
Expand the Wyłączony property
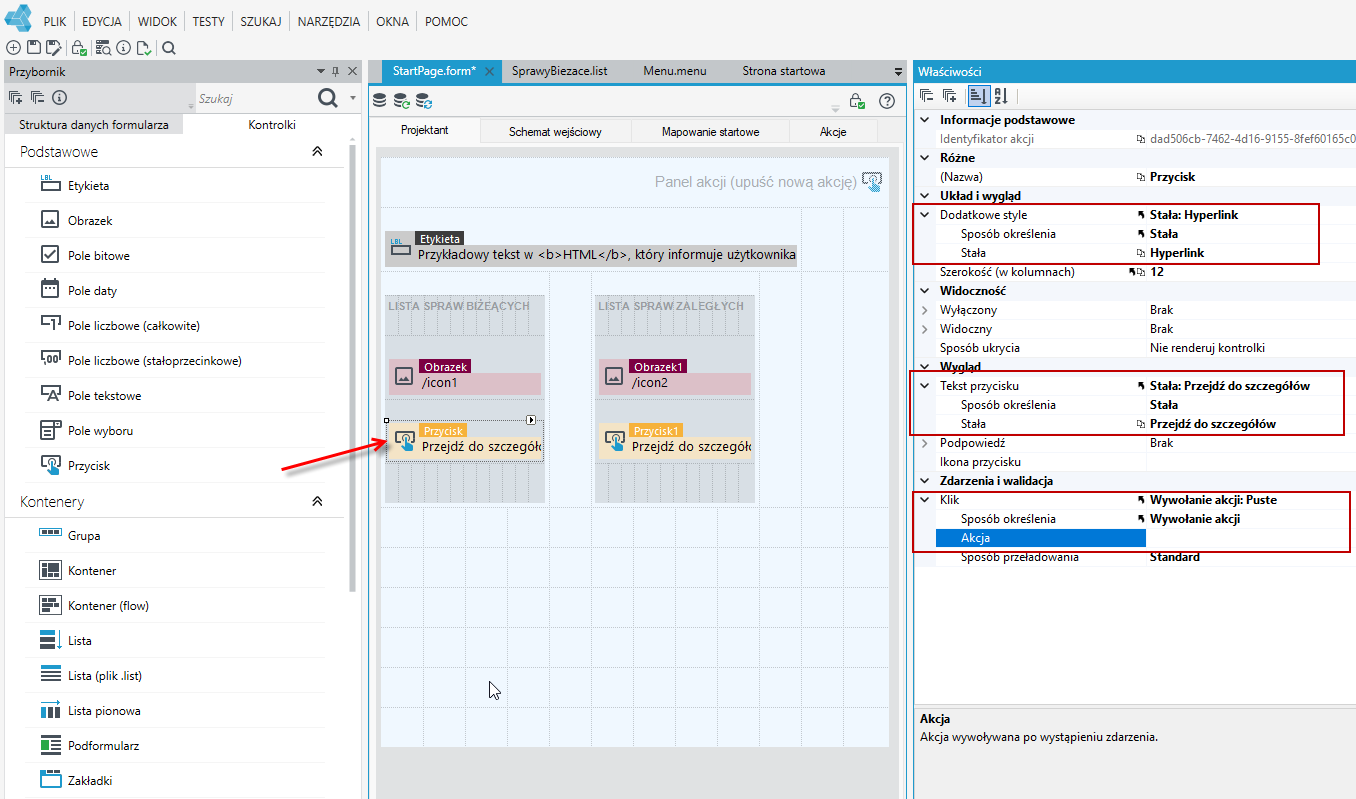click(x=924, y=310)
